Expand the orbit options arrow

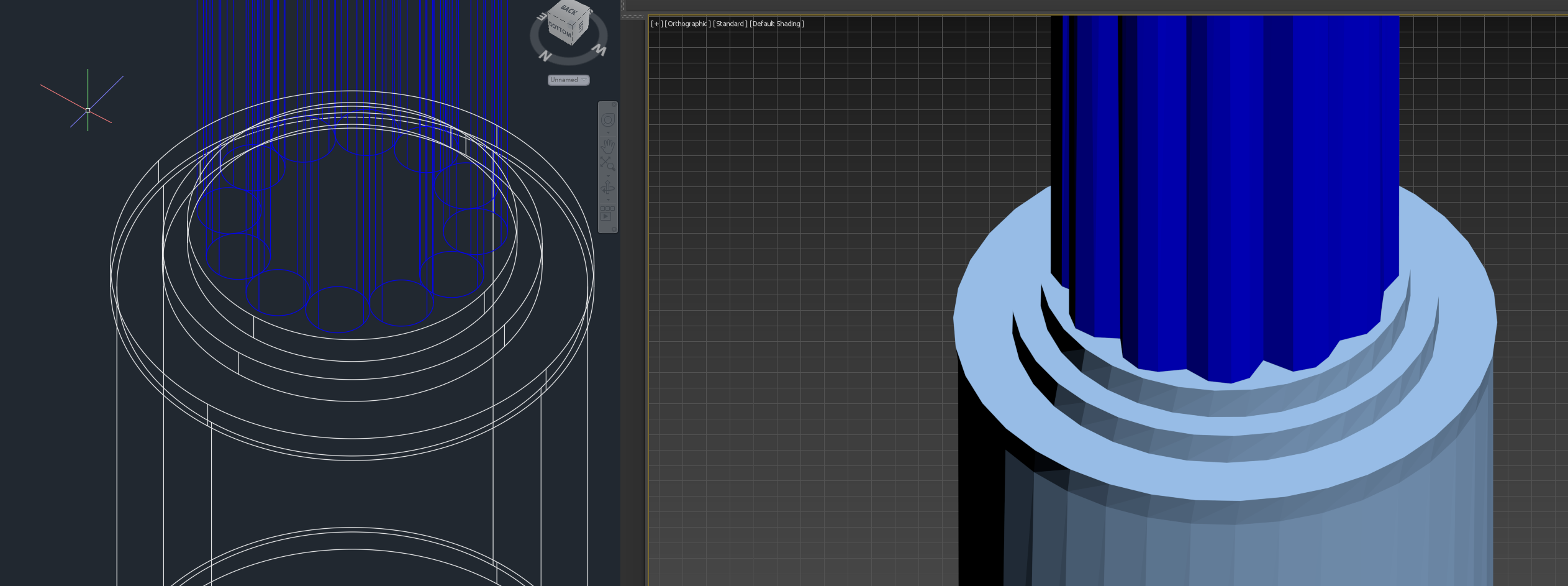click(x=608, y=199)
